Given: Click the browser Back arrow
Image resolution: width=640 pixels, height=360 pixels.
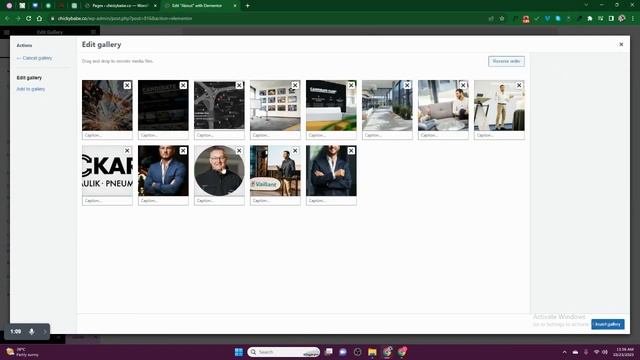Looking at the screenshot, I should [x=7, y=18].
